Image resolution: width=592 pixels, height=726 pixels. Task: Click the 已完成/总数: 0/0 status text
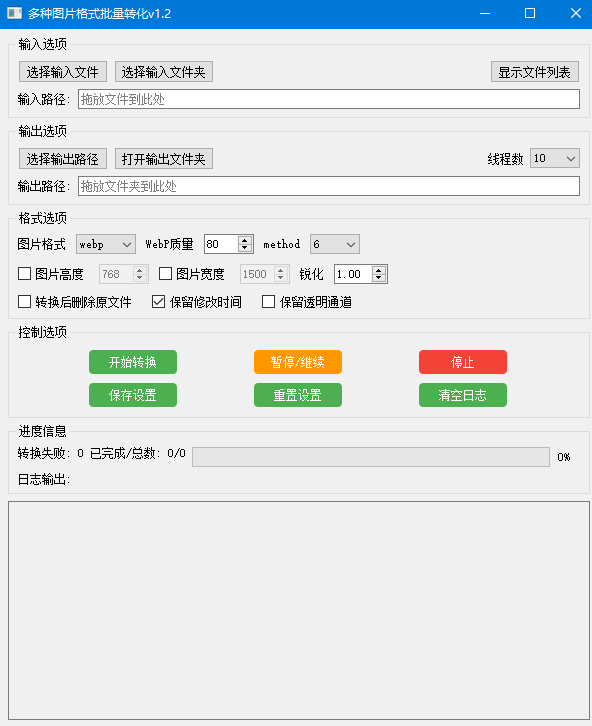pyautogui.click(x=137, y=453)
